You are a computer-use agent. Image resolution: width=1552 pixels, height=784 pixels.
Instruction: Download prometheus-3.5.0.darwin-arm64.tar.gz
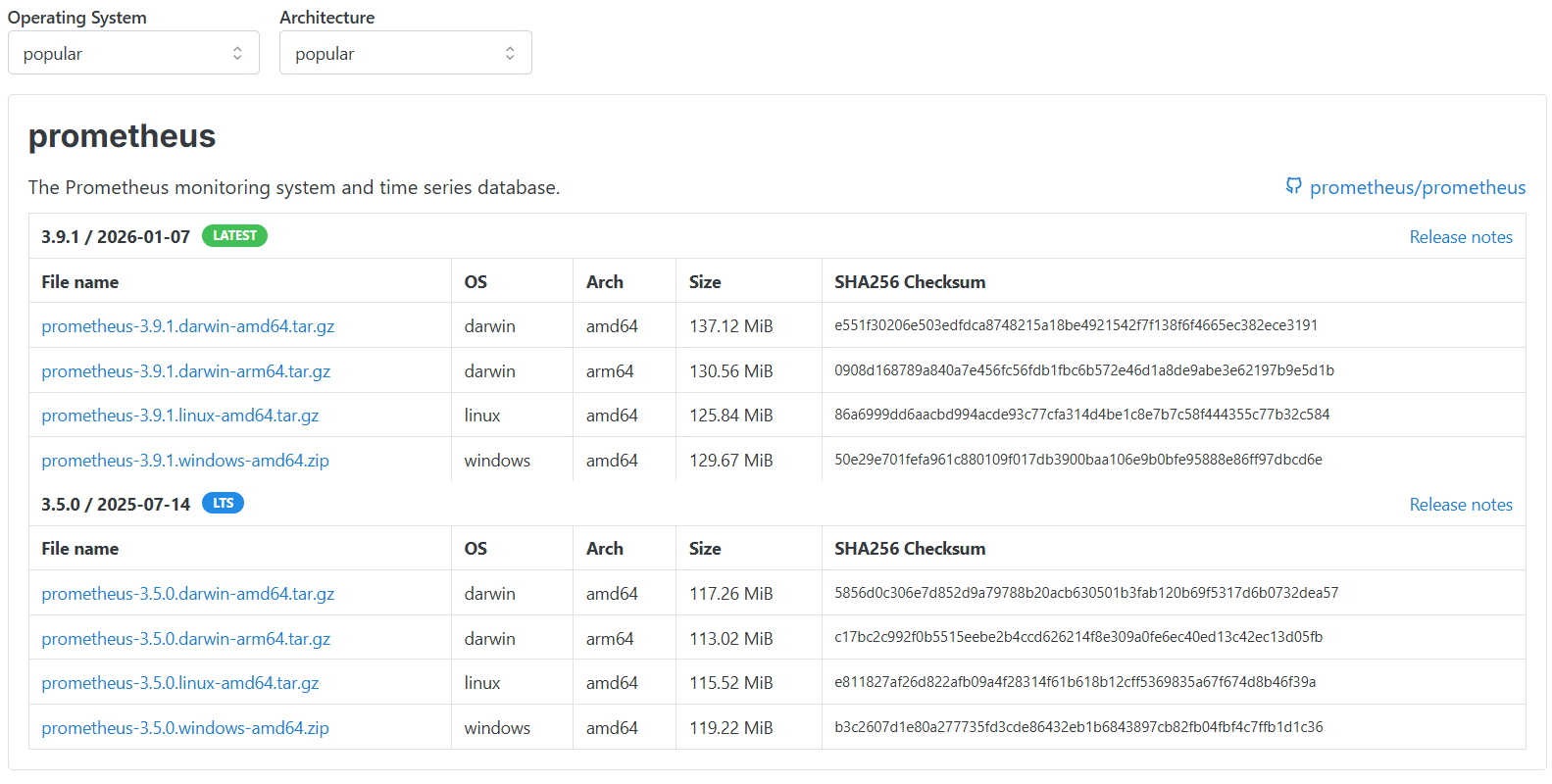(186, 639)
